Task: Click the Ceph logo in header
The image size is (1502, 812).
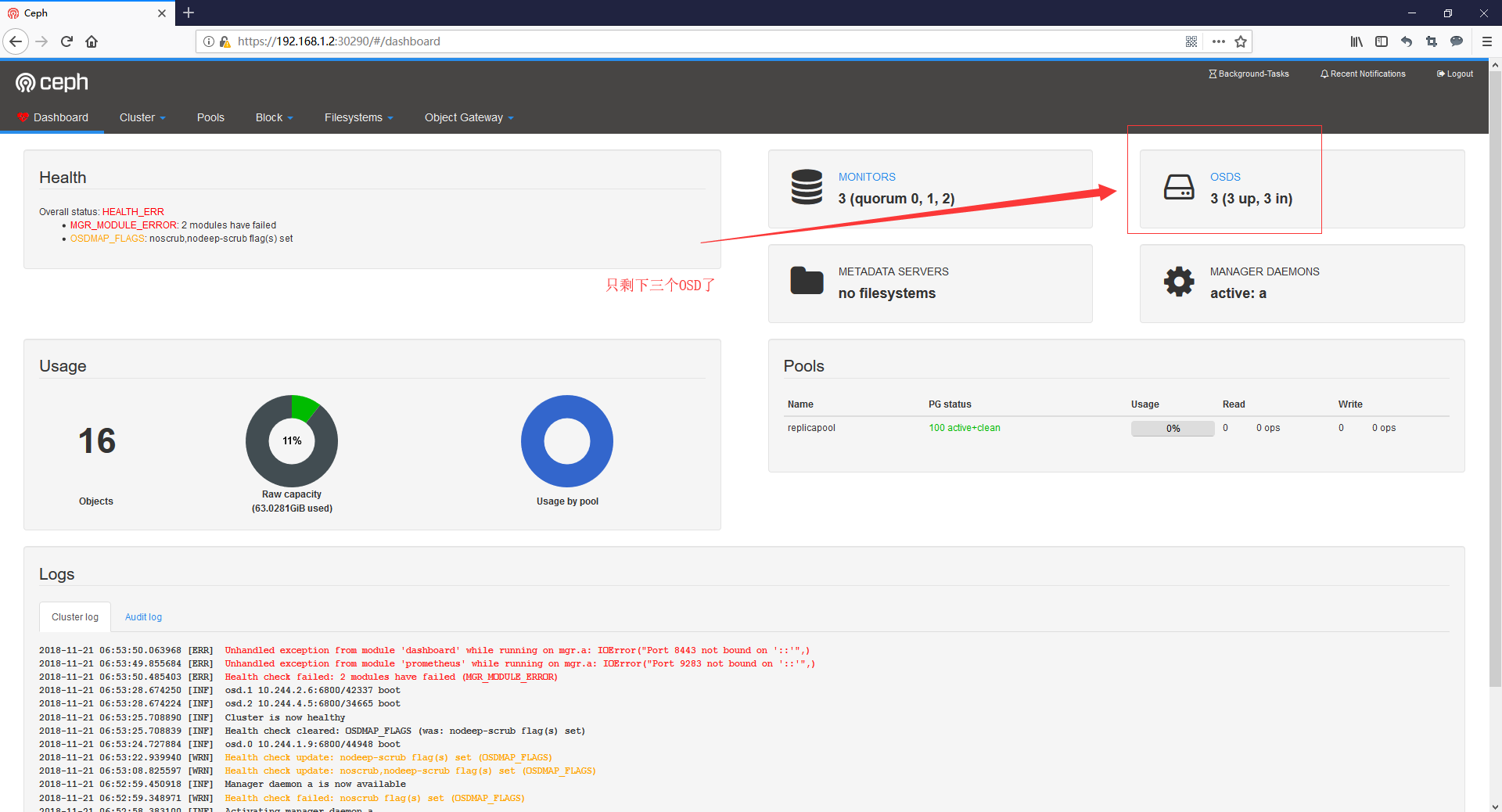Action: pos(52,82)
